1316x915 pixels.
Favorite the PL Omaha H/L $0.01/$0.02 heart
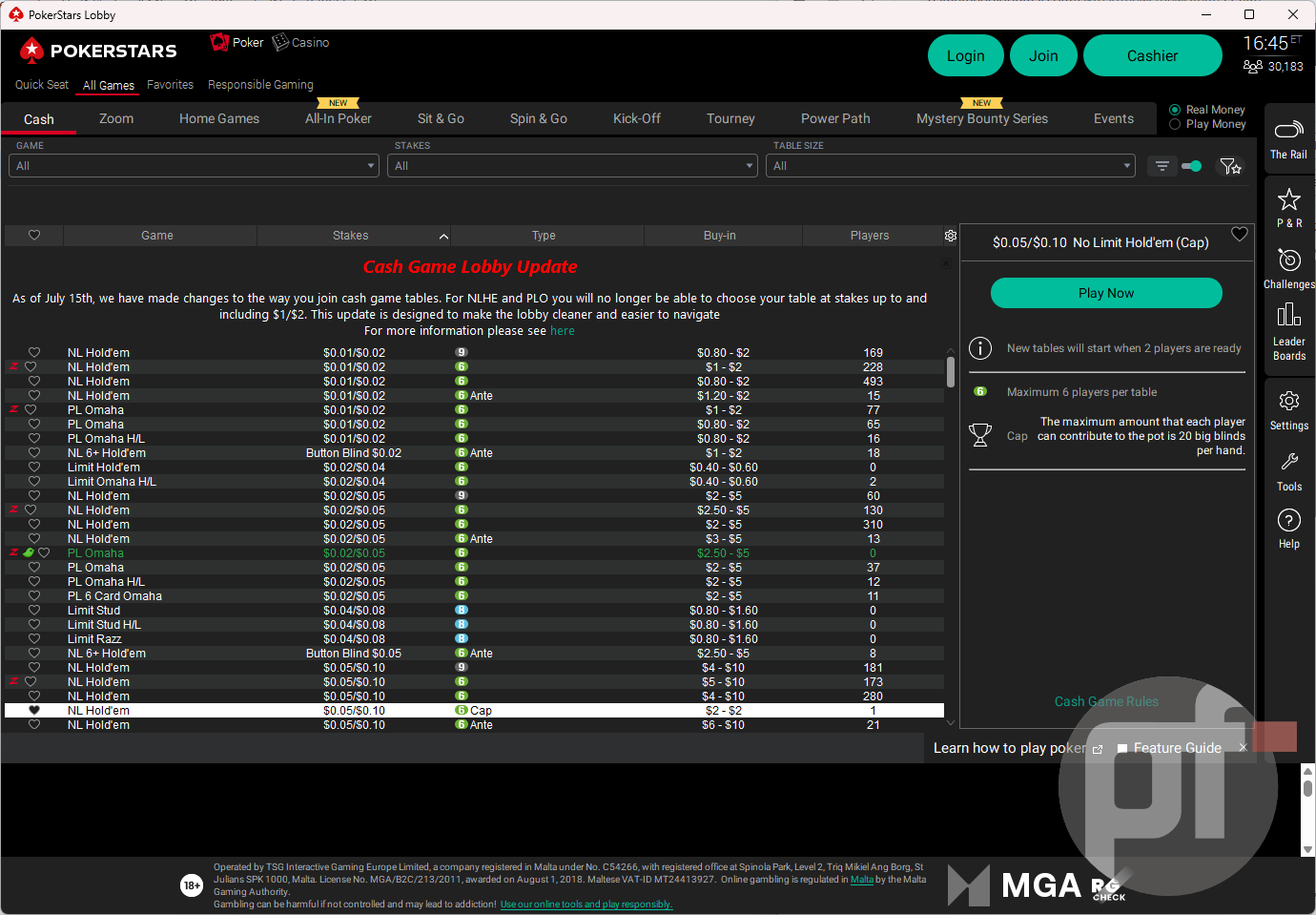(x=34, y=439)
